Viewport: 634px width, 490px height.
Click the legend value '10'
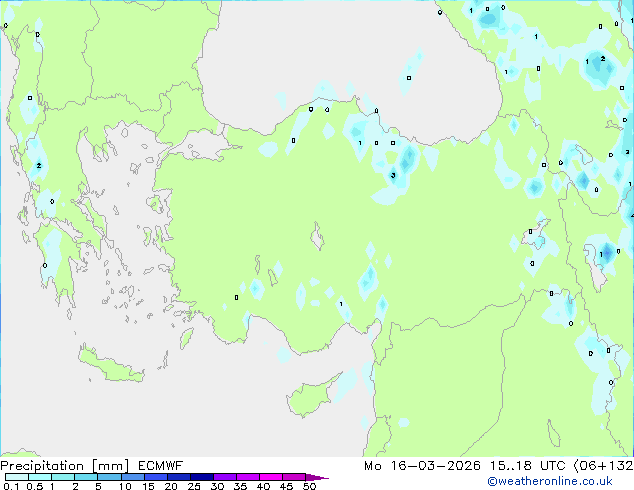click(125, 486)
